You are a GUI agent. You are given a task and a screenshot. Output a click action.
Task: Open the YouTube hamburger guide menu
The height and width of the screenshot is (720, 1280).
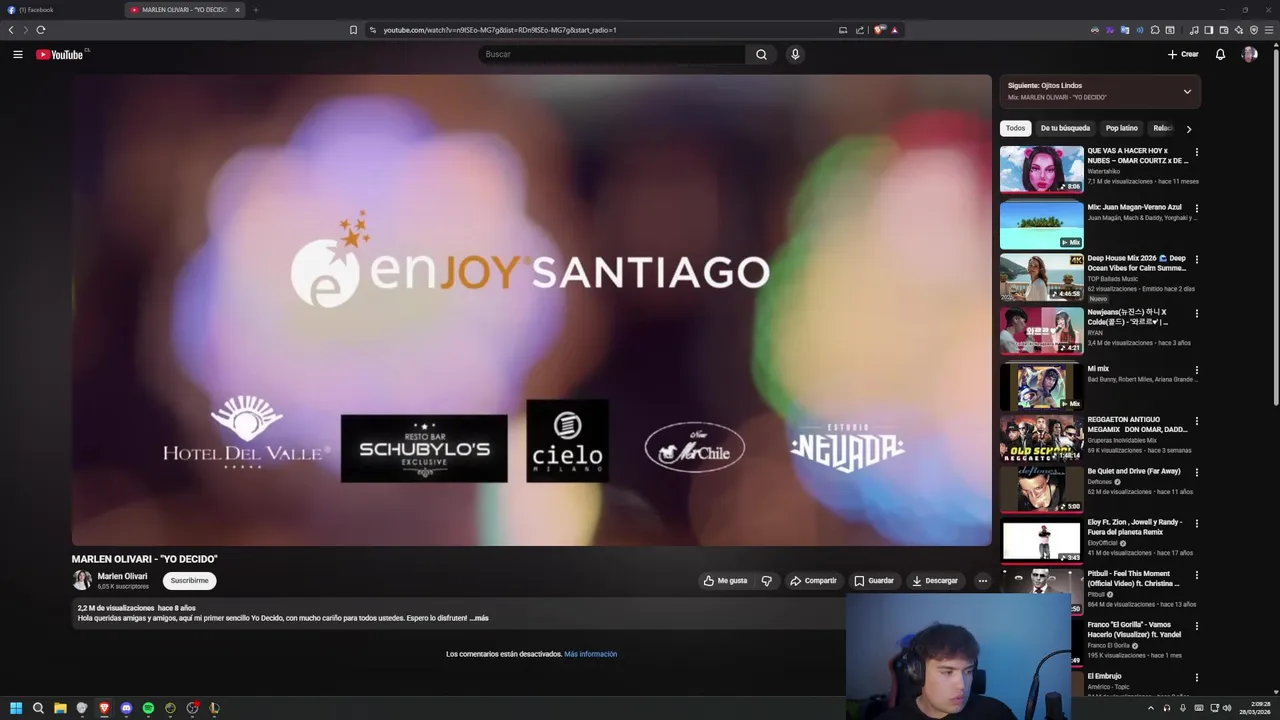tap(18, 54)
